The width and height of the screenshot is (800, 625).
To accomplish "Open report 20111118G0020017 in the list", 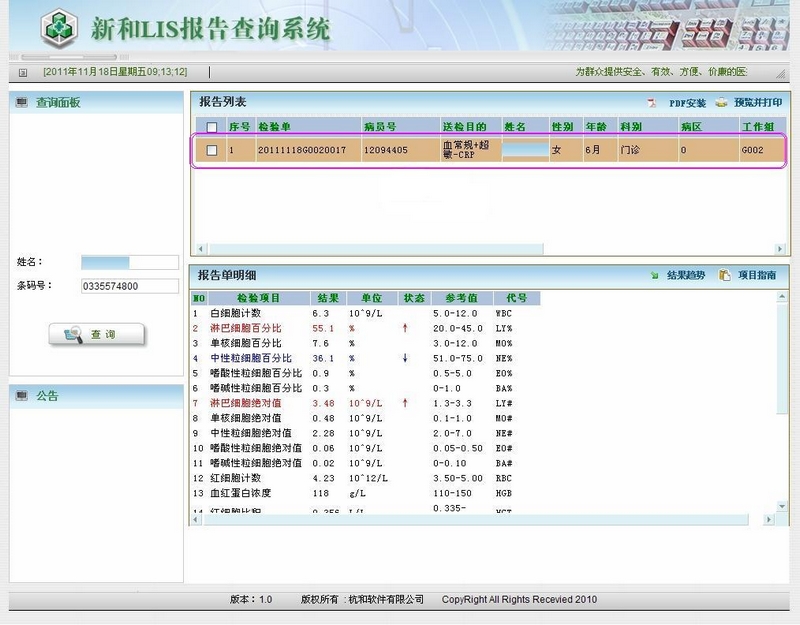I will click(302, 151).
